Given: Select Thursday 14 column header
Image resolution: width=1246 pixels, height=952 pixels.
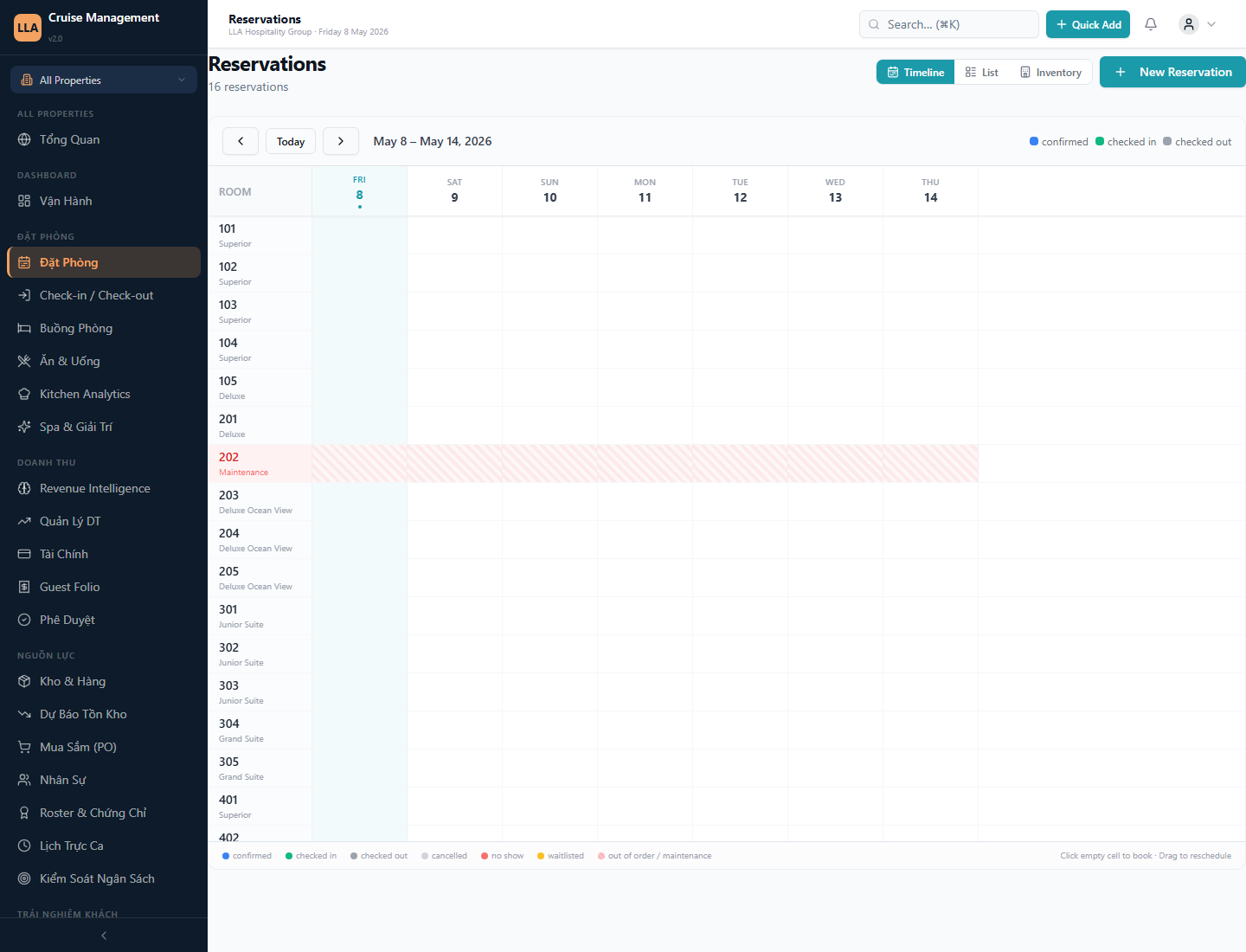Looking at the screenshot, I should pos(930,191).
